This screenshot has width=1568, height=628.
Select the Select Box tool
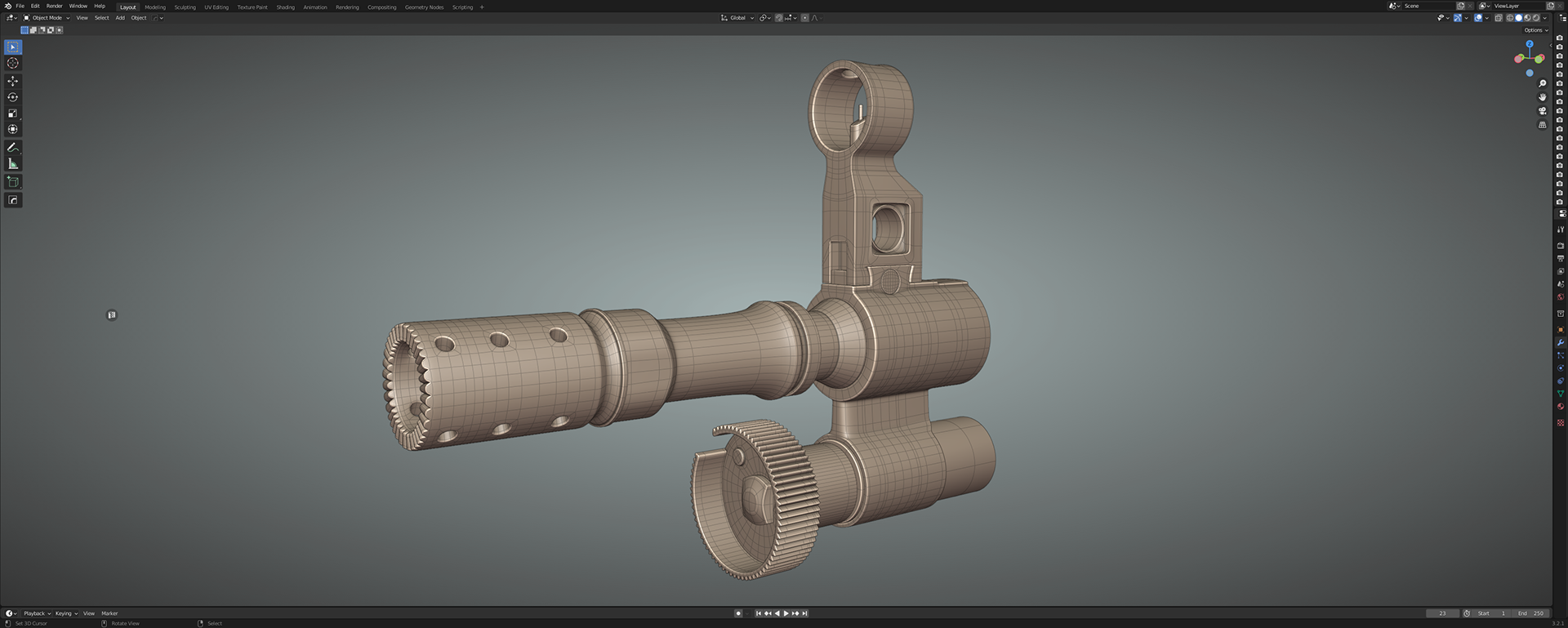tap(13, 47)
